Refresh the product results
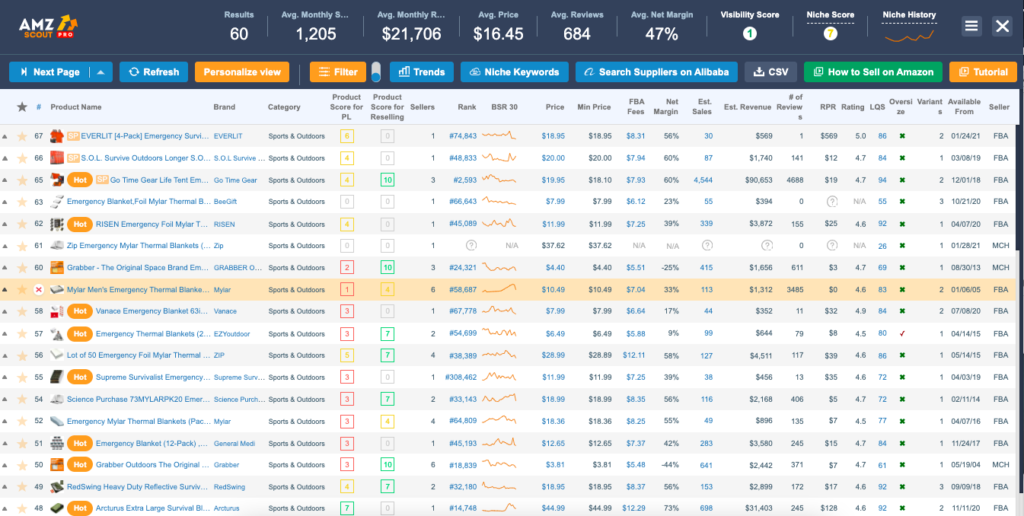Screen dimensions: 1024x516 click(153, 72)
